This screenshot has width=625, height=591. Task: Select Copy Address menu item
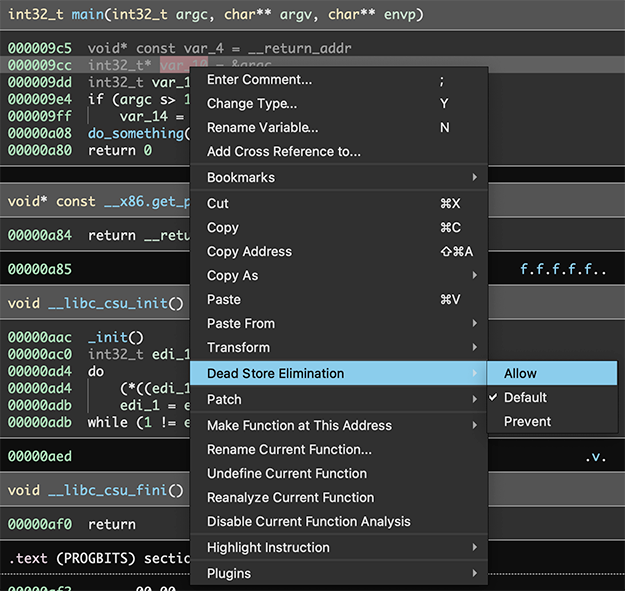(x=339, y=251)
